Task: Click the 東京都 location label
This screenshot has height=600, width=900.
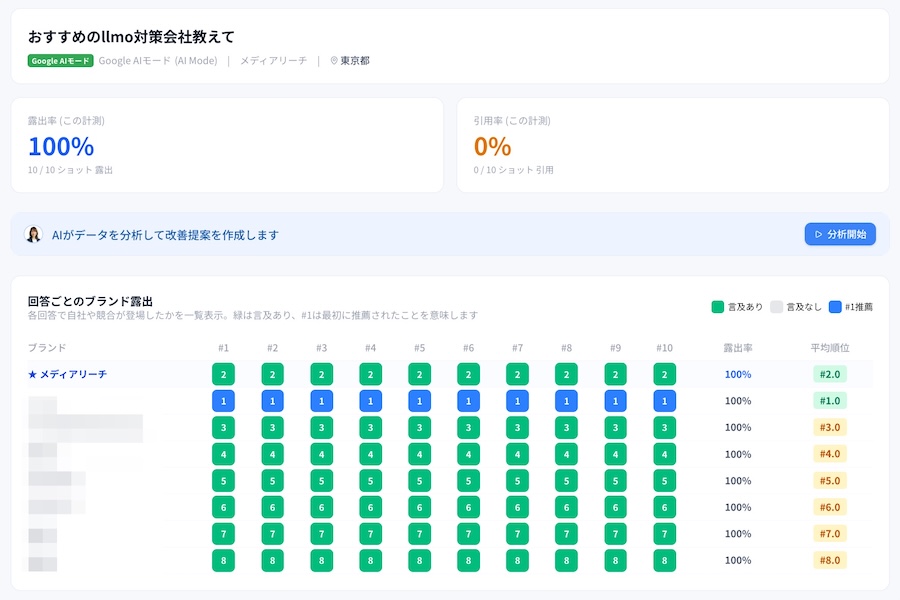Action: coord(355,60)
